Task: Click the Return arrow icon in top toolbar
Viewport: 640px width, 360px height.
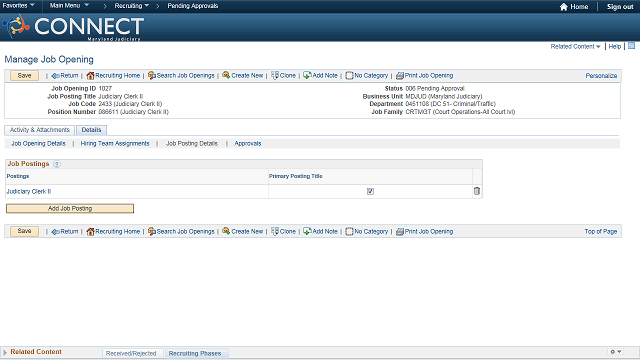Action: point(56,76)
